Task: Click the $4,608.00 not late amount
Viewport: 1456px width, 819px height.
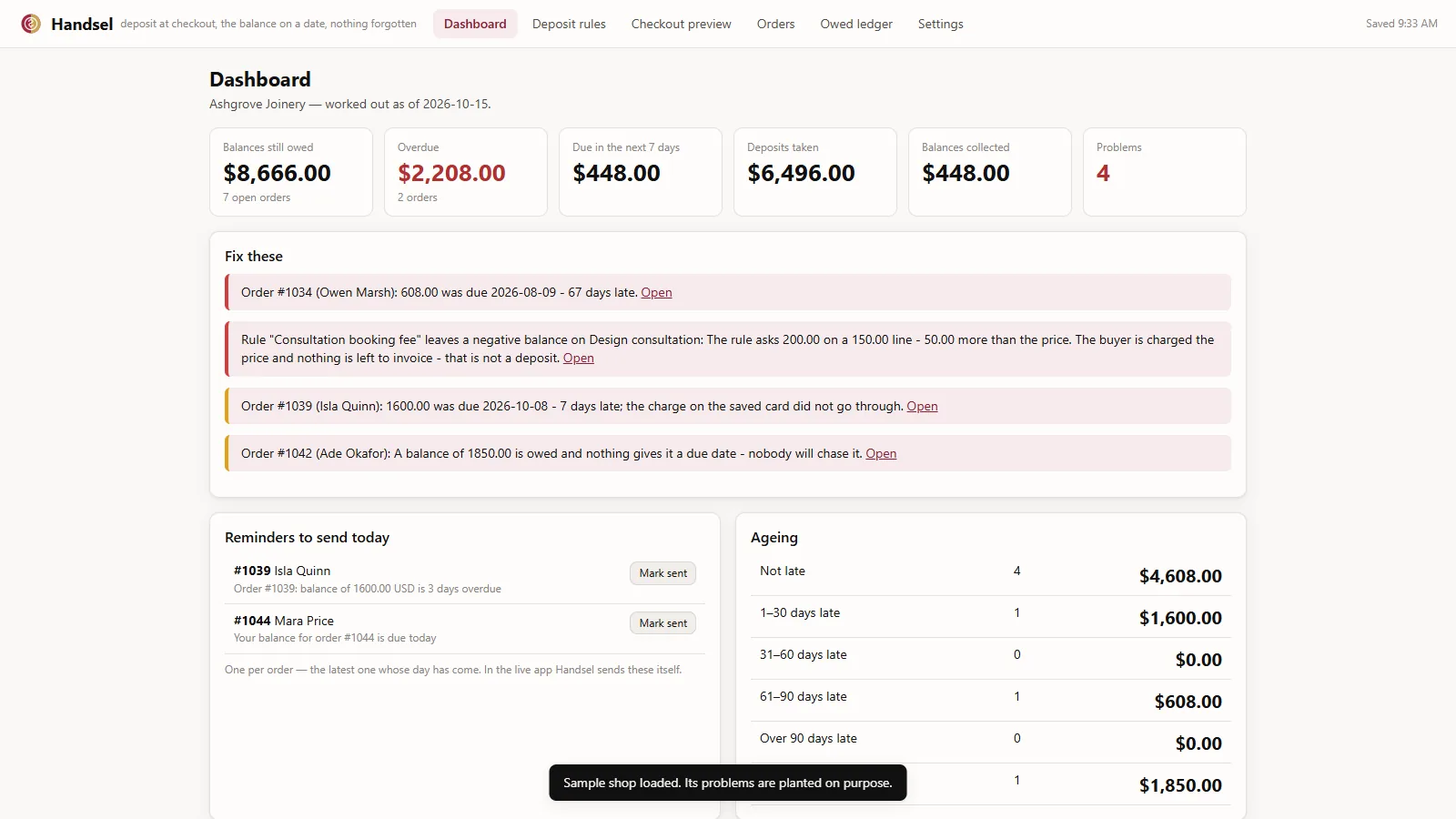Action: click(1180, 576)
